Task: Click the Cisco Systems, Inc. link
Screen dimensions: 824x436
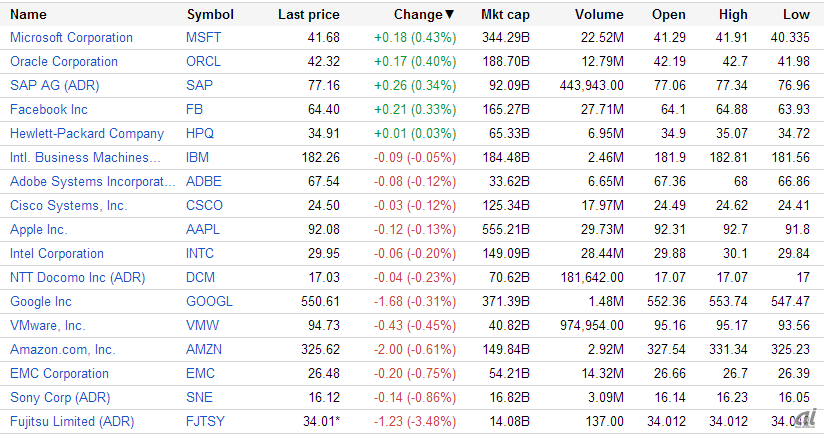Action: pos(69,206)
